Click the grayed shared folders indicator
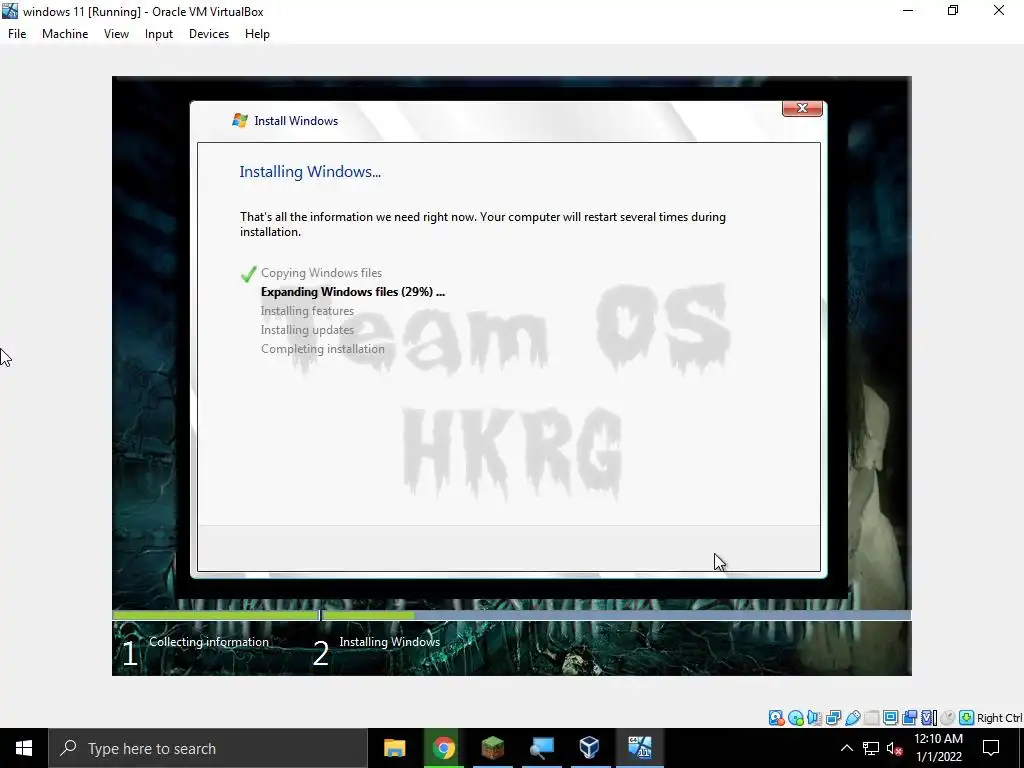Screen dimensions: 1024x768 [871, 718]
